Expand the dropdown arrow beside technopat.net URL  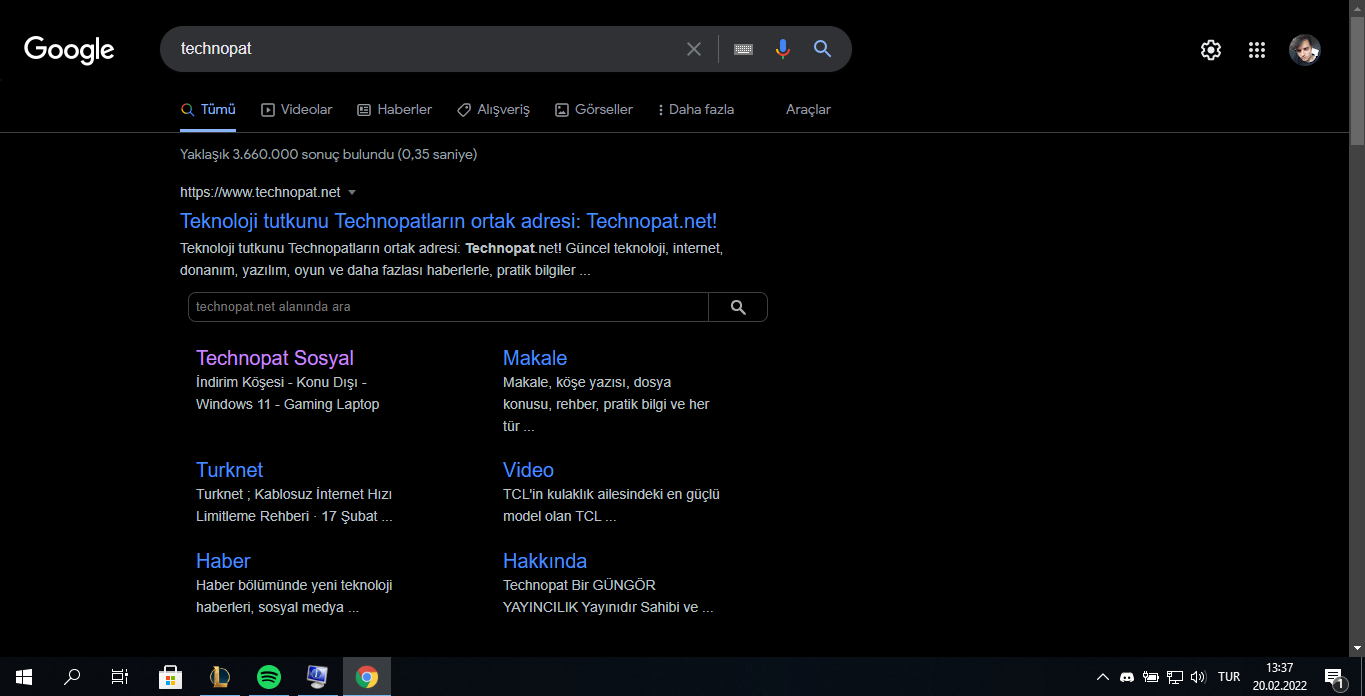click(x=352, y=192)
